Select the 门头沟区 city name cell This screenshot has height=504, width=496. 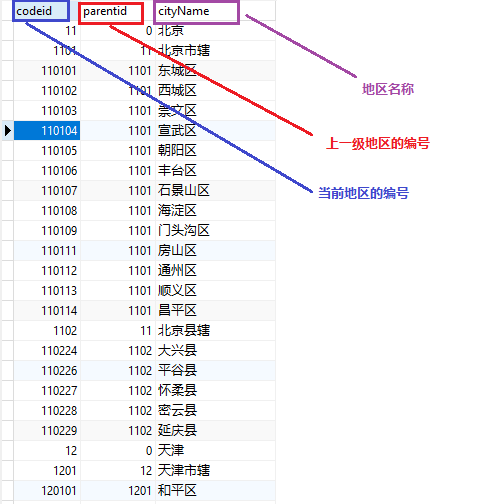(x=215, y=230)
